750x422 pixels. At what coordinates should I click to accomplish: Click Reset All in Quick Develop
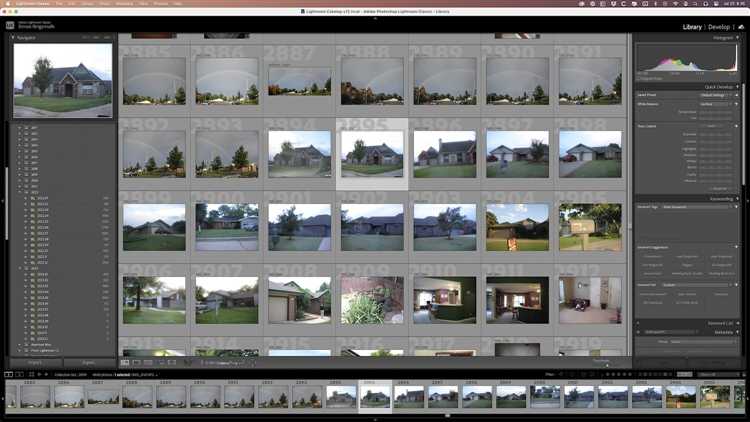tap(720, 189)
